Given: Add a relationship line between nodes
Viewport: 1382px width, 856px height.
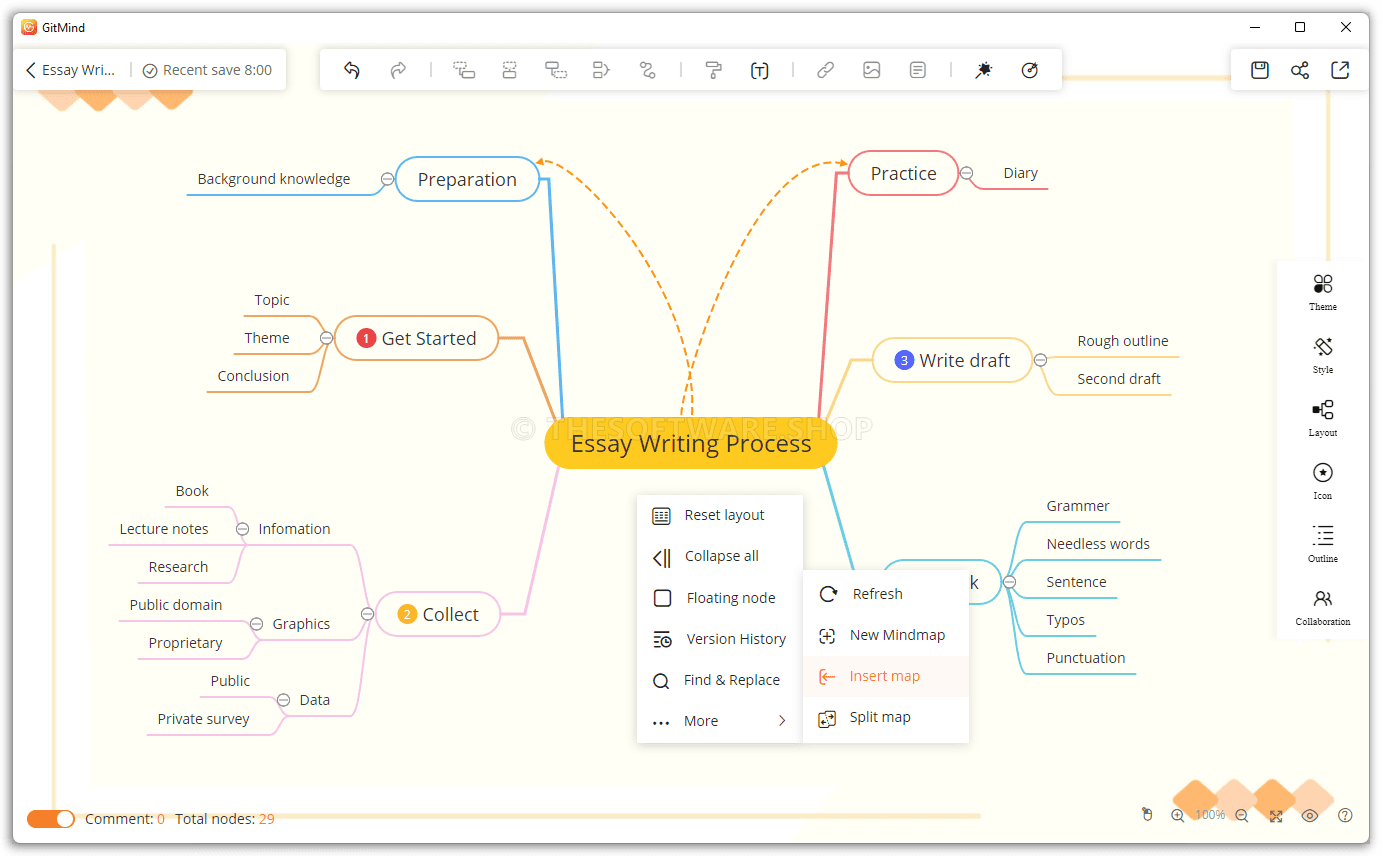Looking at the screenshot, I should (647, 70).
